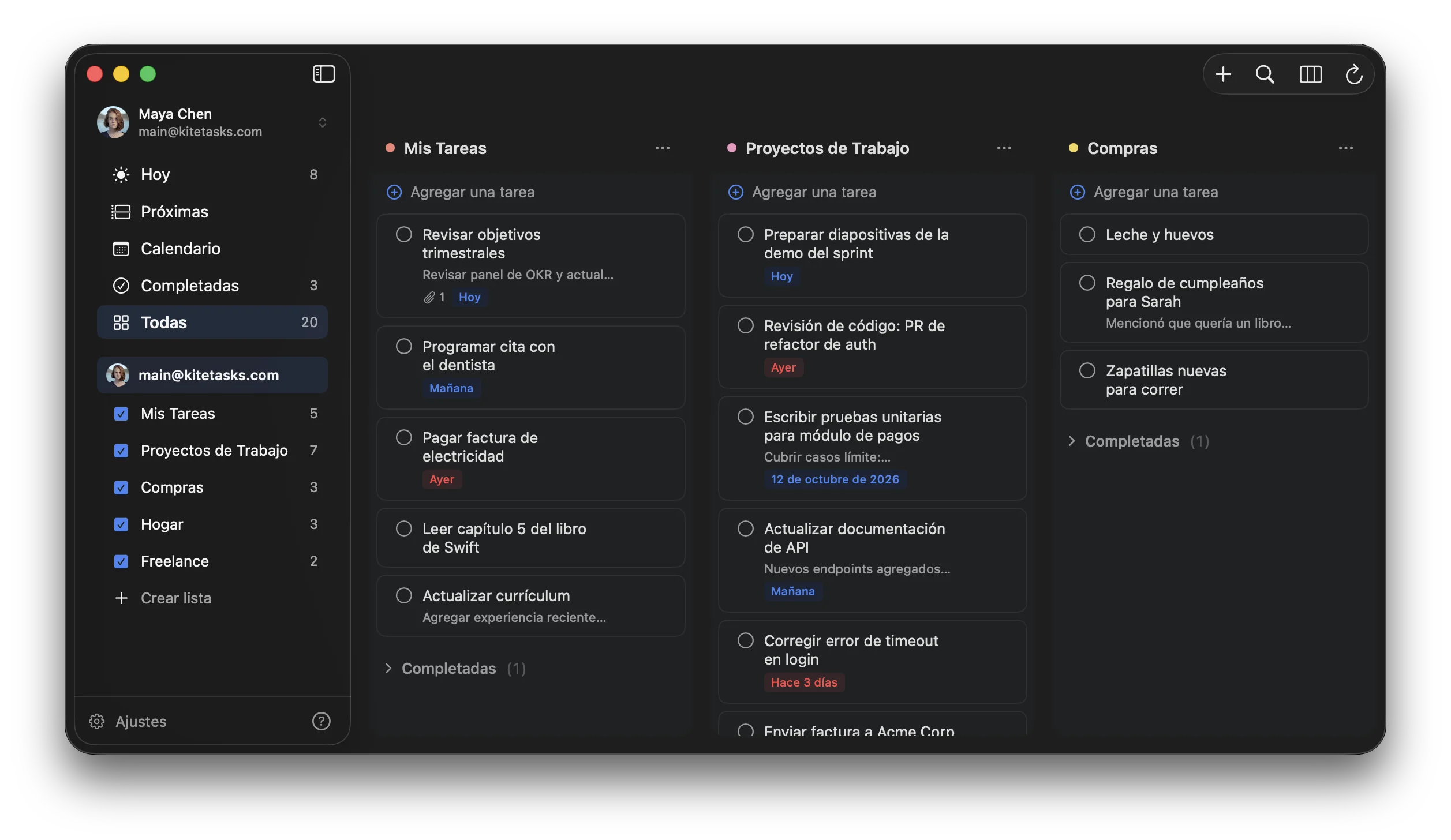Select the Todas view
The image size is (1451, 840).
212,322
